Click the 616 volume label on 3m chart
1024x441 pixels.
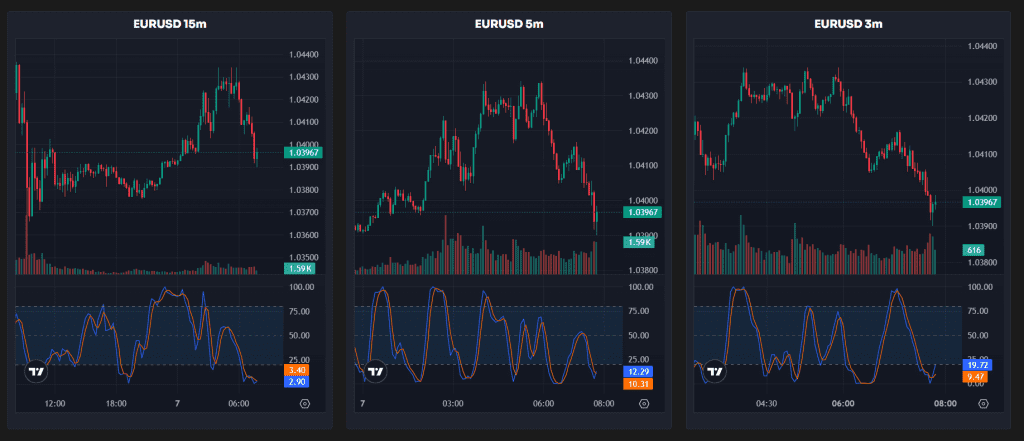tap(974, 249)
